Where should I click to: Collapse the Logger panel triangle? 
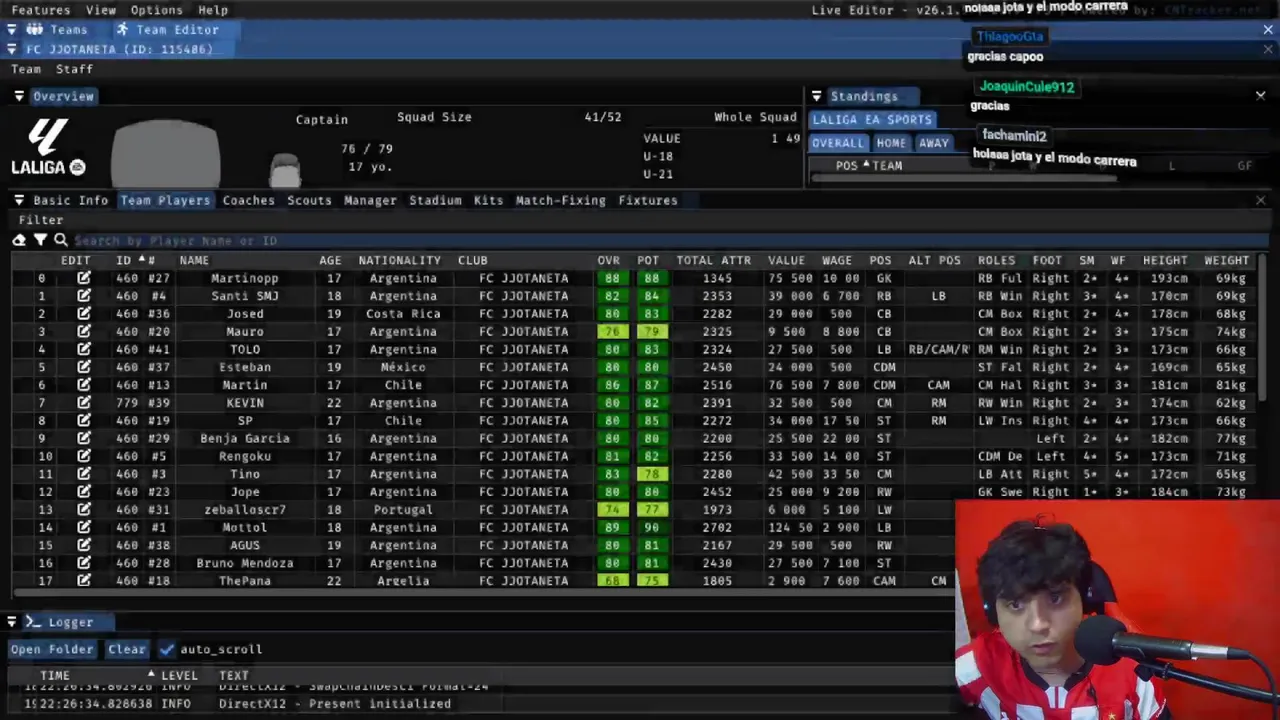(12, 622)
